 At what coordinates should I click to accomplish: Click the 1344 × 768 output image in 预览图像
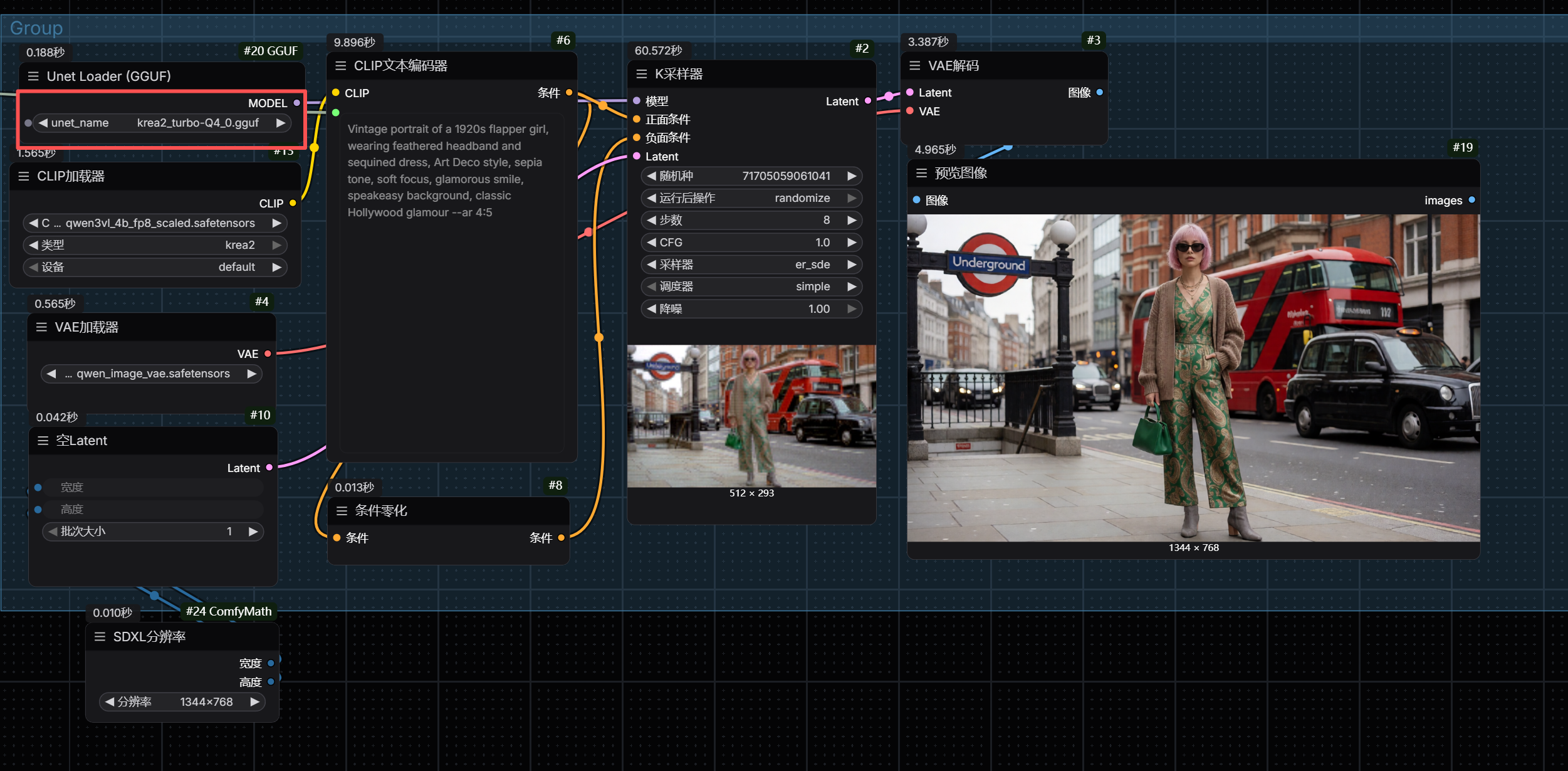[1193, 378]
